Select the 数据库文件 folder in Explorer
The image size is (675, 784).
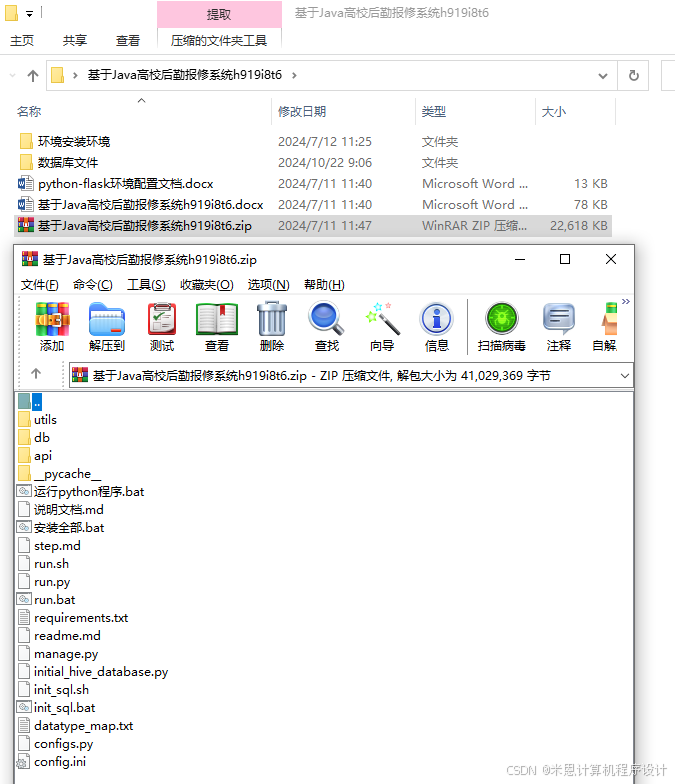(58, 162)
